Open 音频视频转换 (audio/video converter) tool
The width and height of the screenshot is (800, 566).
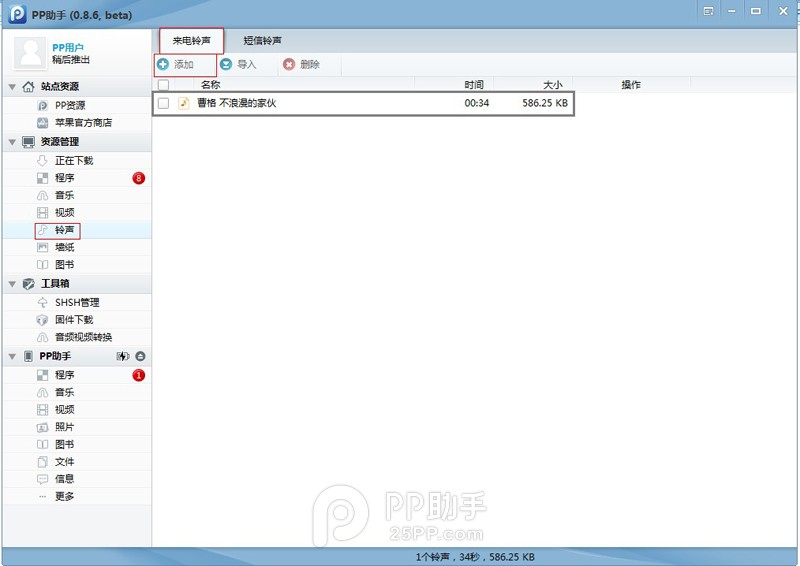tap(83, 337)
